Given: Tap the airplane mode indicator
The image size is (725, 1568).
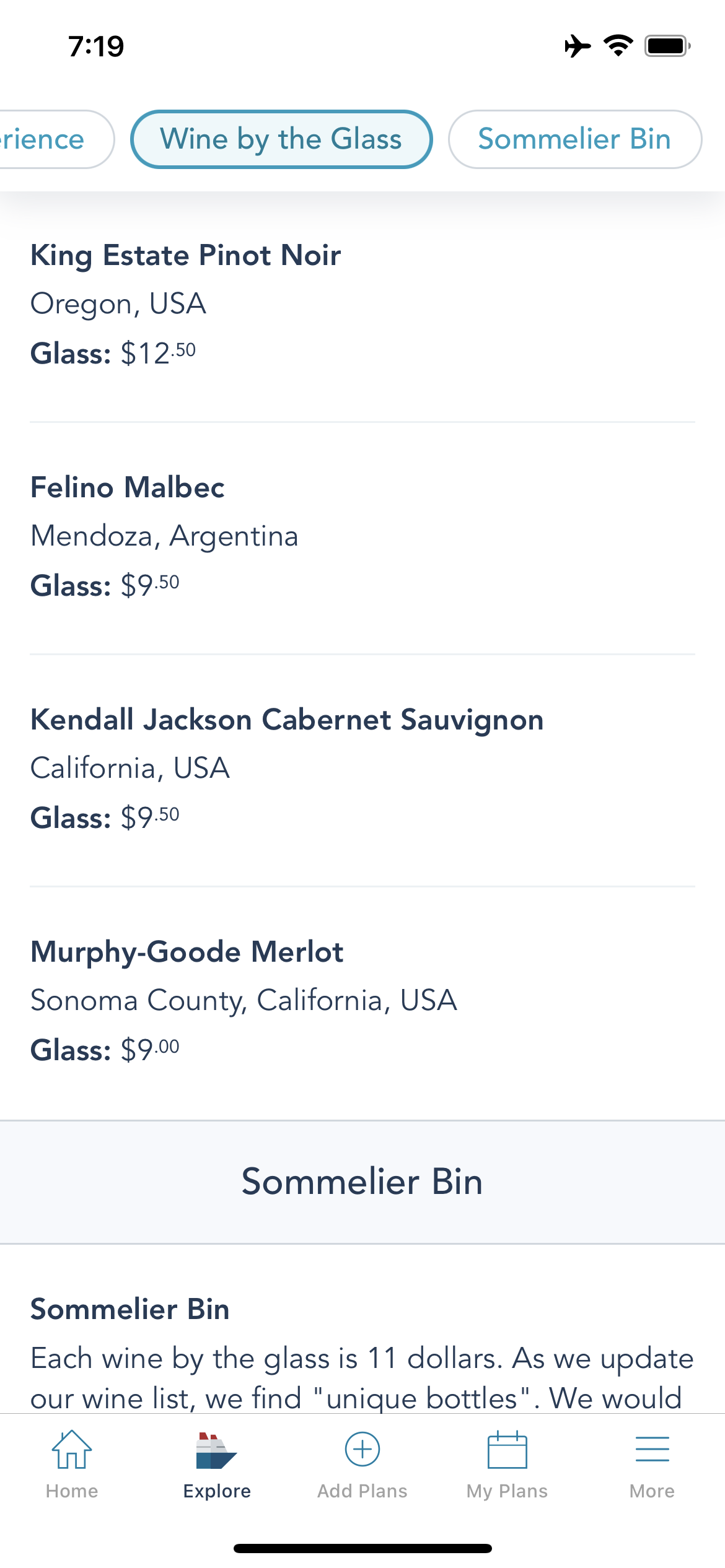Looking at the screenshot, I should click(578, 46).
